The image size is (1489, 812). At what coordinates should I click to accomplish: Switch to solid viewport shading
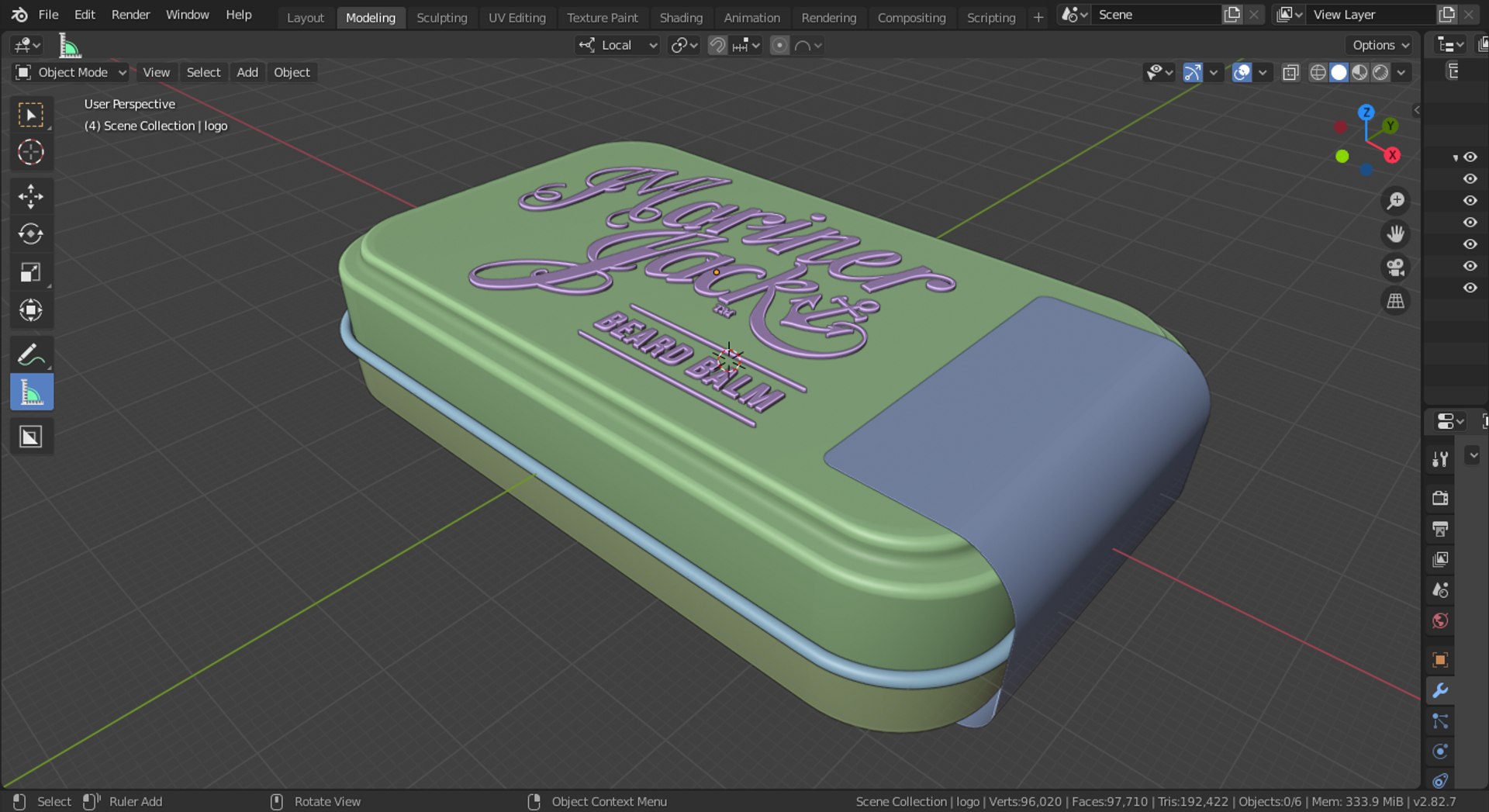[1339, 73]
